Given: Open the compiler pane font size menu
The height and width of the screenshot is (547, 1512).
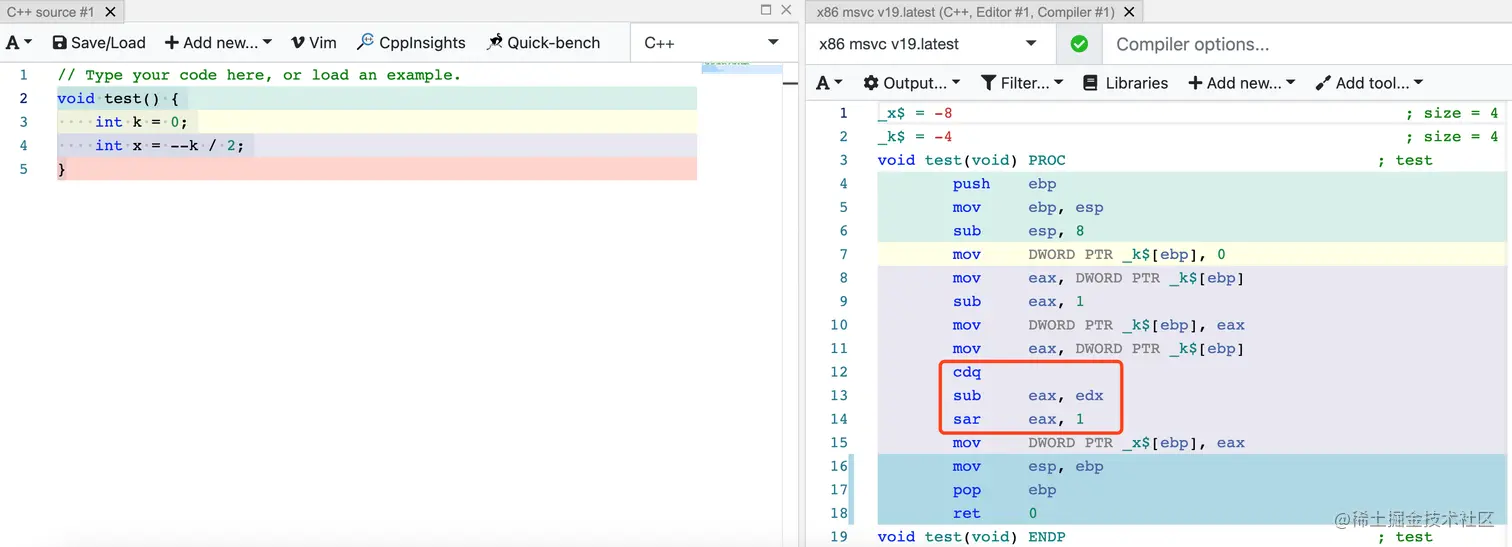Looking at the screenshot, I should tap(829, 83).
